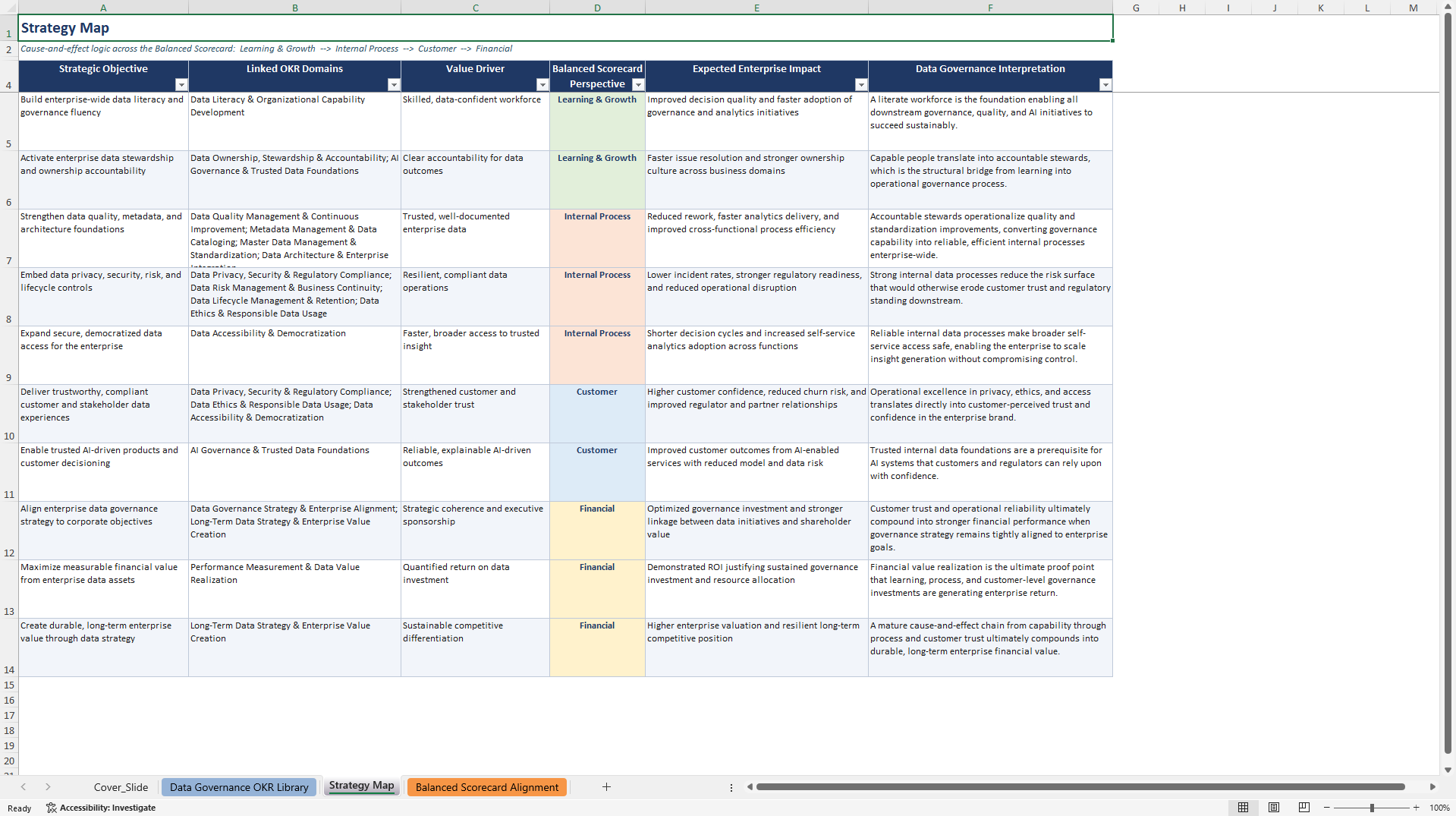Click horizontal scroll left arrow

click(750, 787)
